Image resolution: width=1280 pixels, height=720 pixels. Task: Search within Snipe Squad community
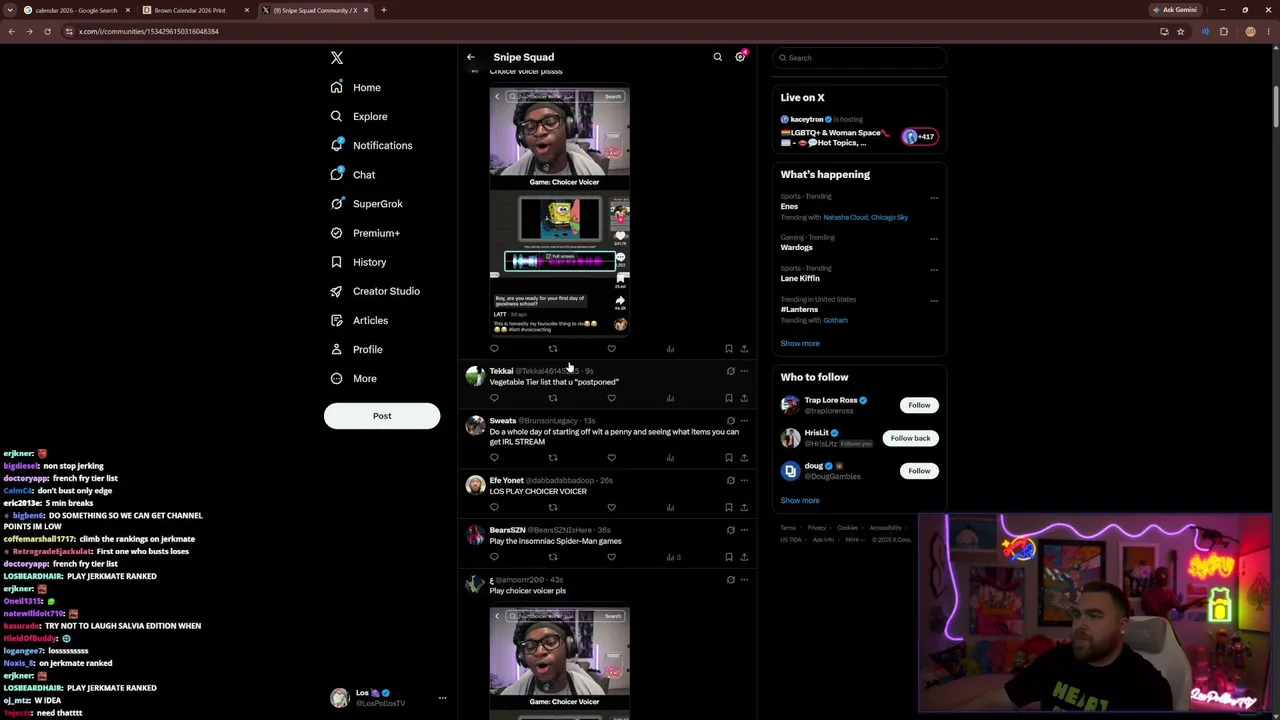[717, 57]
